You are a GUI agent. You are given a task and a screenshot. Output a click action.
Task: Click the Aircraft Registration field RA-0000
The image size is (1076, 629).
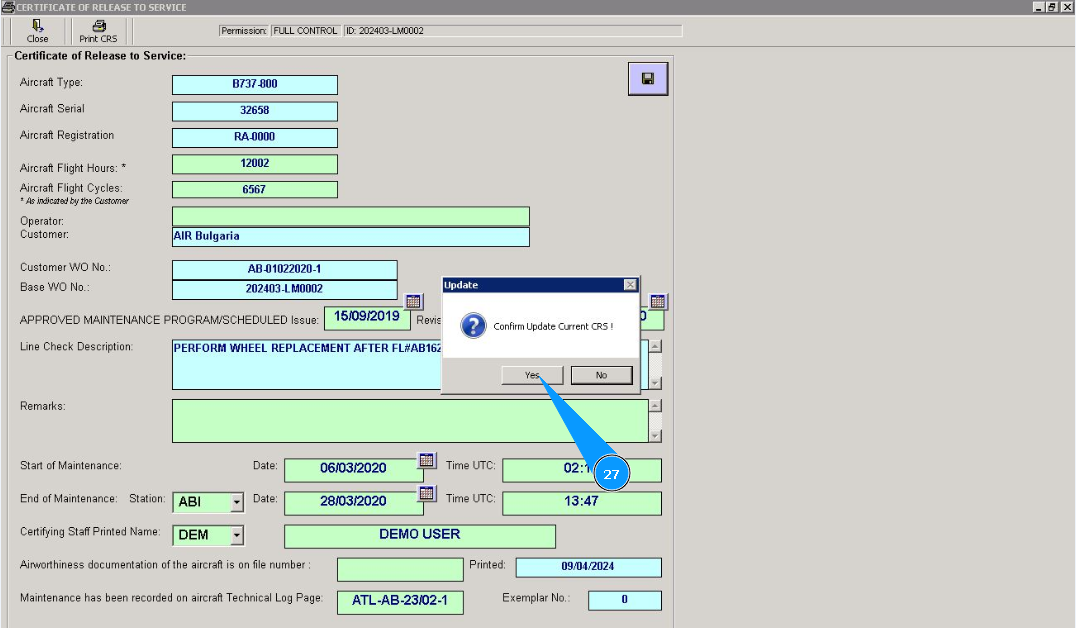(255, 137)
